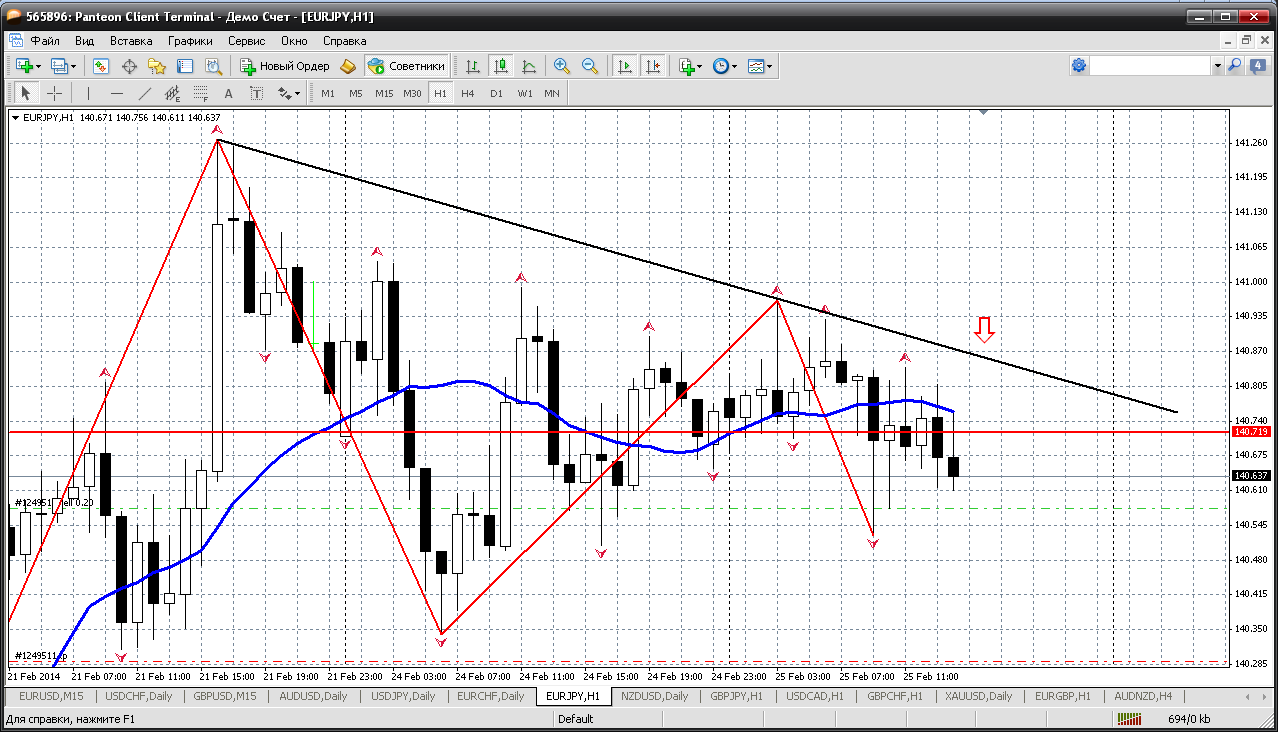The image size is (1278, 732).
Task: Open the Data Window crosshair-circle icon
Action: [129, 66]
